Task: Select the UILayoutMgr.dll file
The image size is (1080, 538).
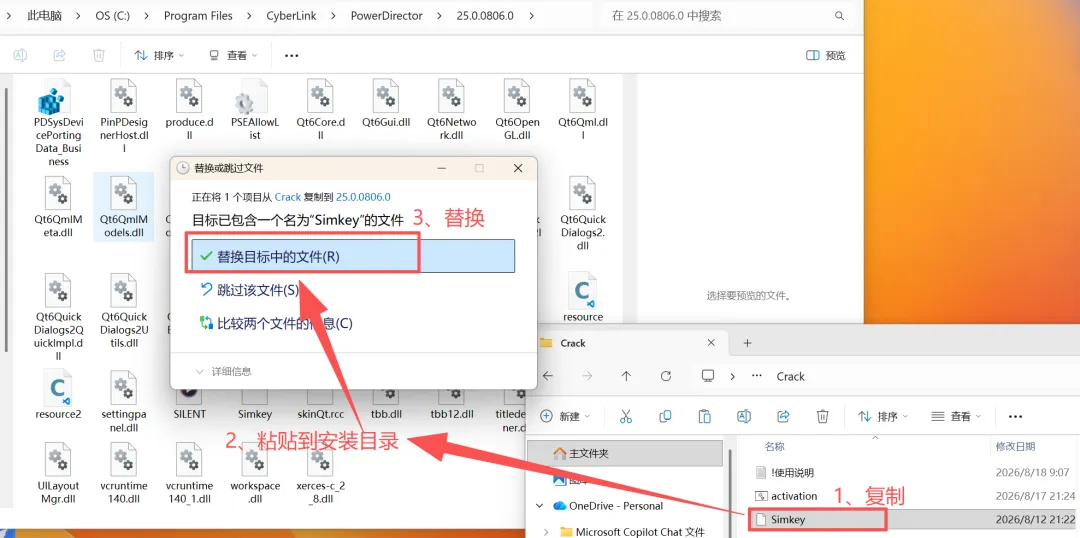Action: tap(59, 474)
